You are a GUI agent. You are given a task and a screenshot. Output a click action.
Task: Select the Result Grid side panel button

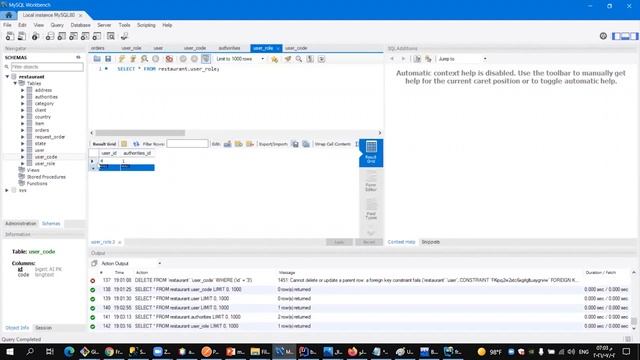point(371,153)
